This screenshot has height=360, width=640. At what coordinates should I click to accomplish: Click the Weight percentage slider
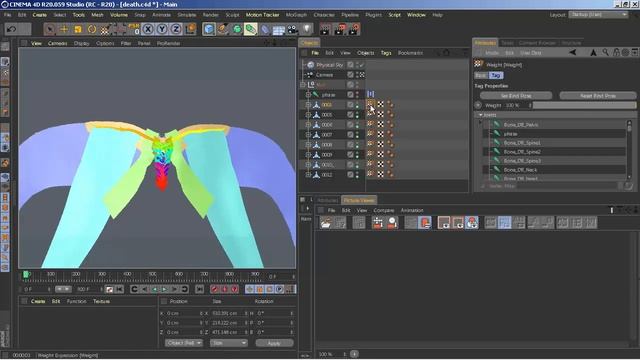point(584,105)
